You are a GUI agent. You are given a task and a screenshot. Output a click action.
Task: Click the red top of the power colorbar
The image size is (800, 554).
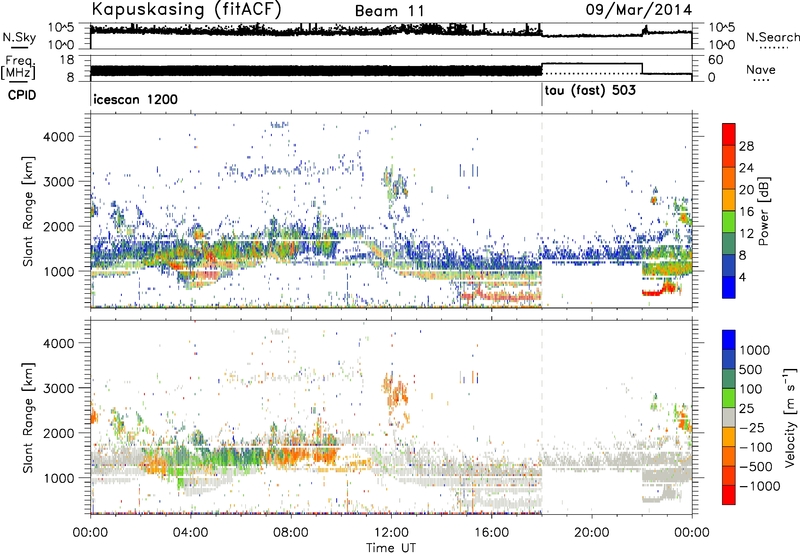point(729,132)
